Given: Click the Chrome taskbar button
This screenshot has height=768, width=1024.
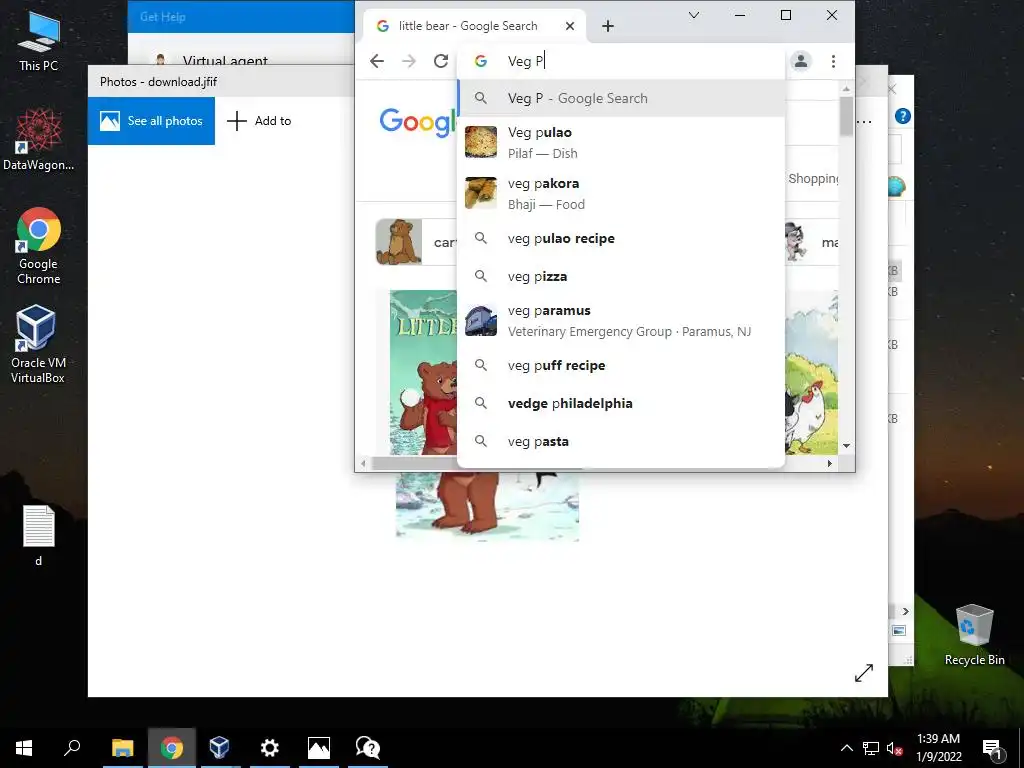Looking at the screenshot, I should (172, 748).
